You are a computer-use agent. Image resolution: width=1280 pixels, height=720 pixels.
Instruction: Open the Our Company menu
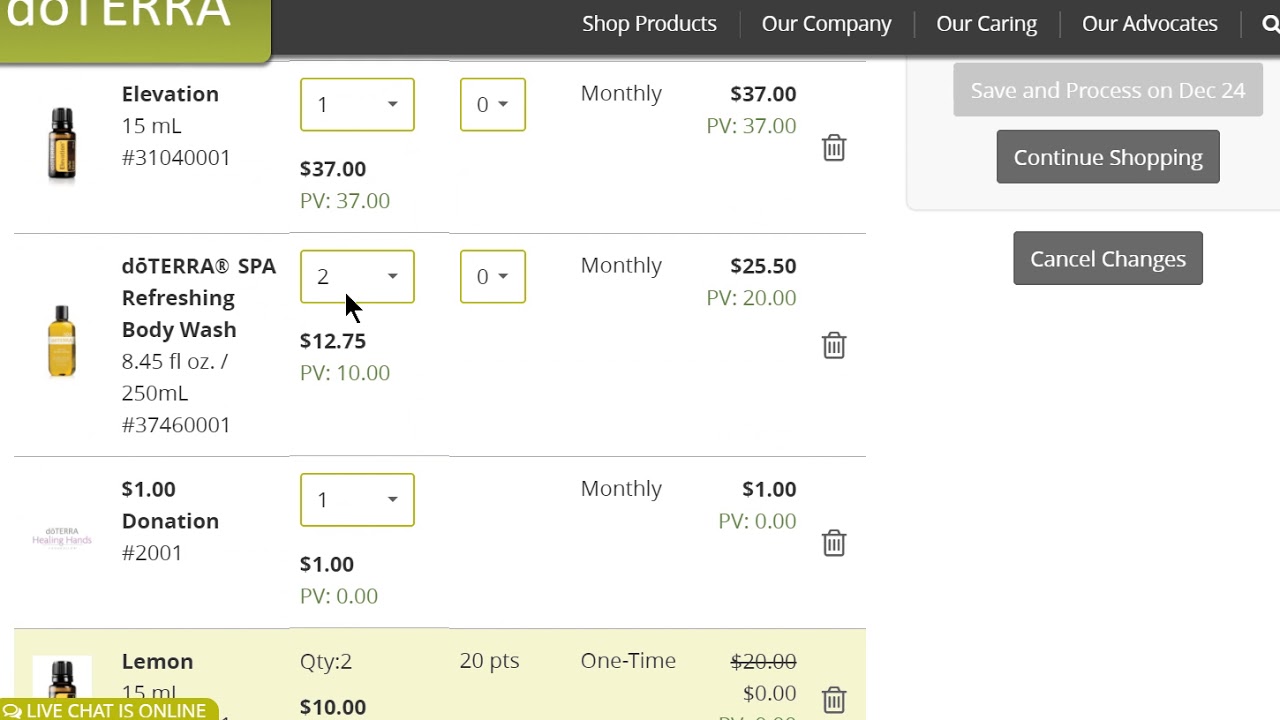click(x=826, y=24)
